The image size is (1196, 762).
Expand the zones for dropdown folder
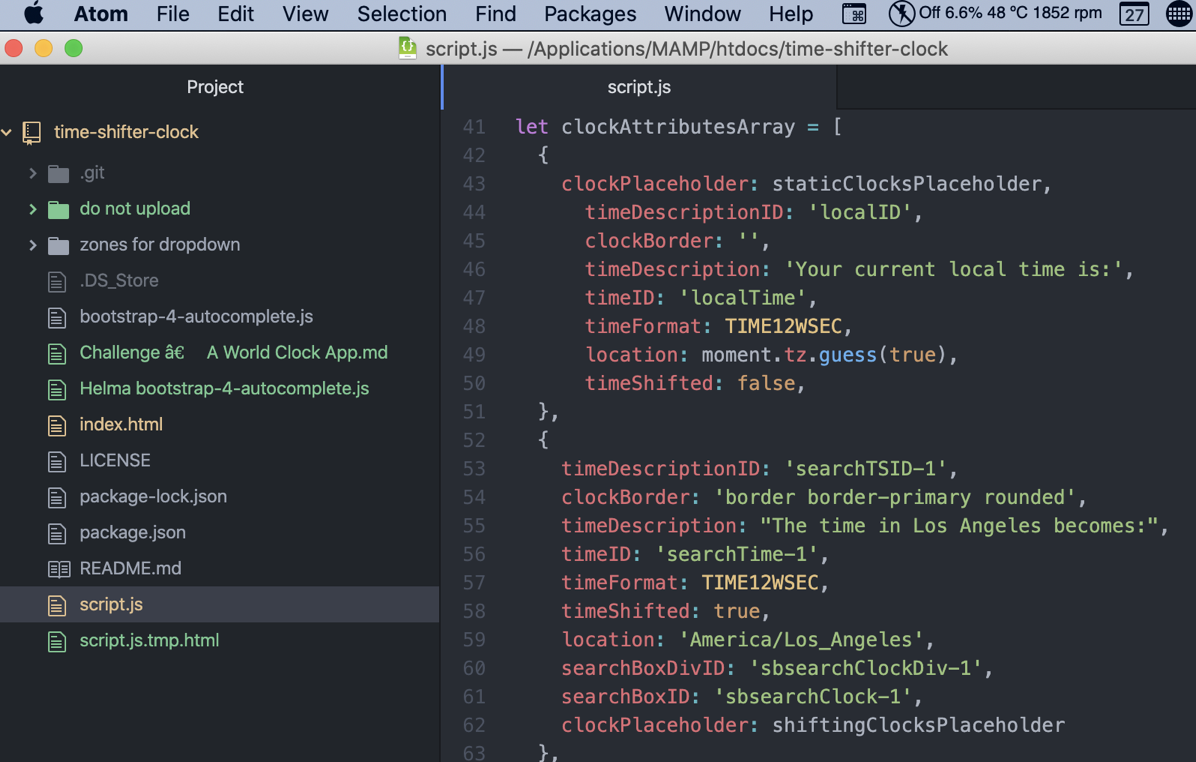(x=33, y=245)
